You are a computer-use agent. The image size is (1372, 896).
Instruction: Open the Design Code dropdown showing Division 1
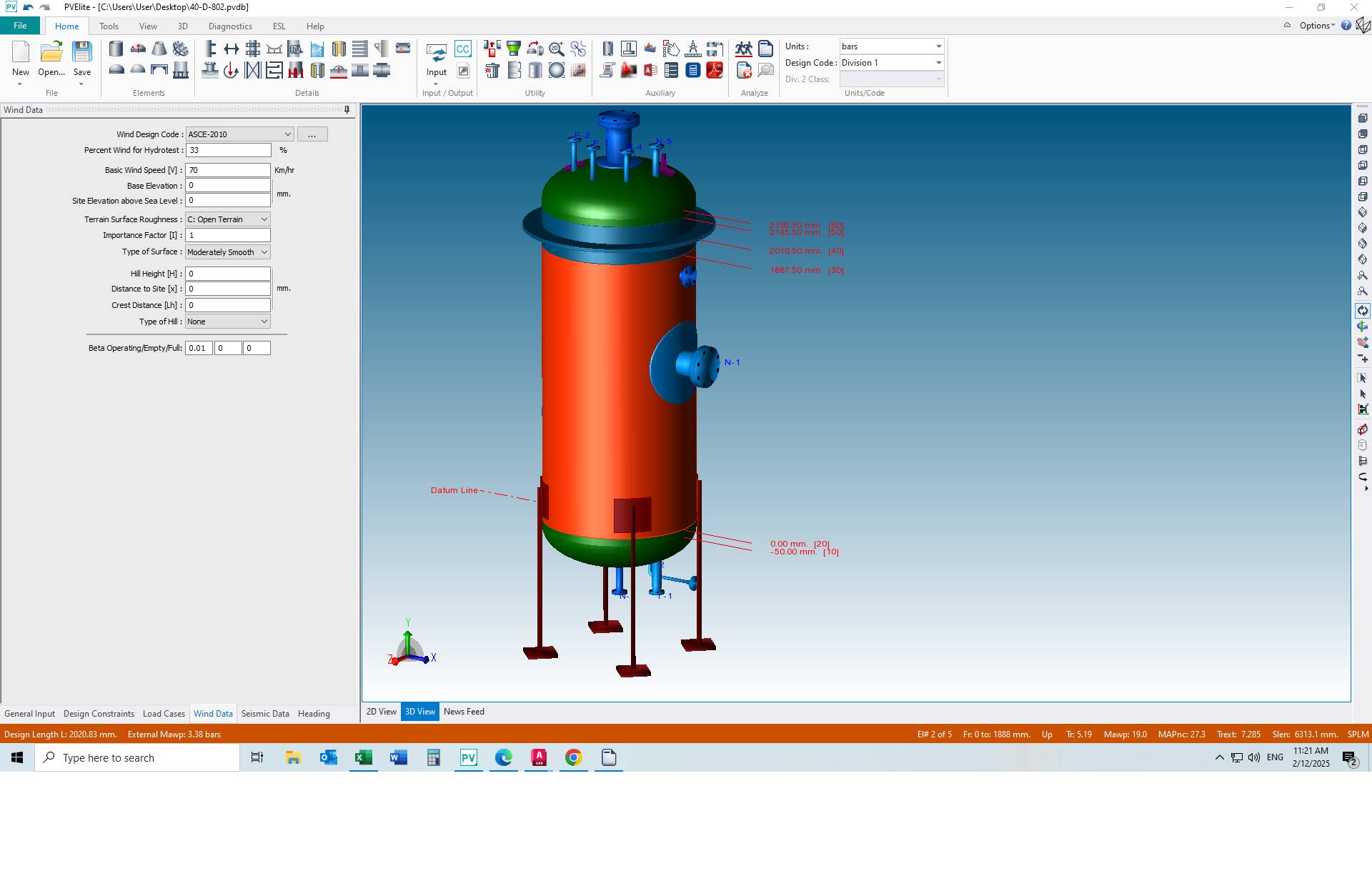(x=938, y=63)
